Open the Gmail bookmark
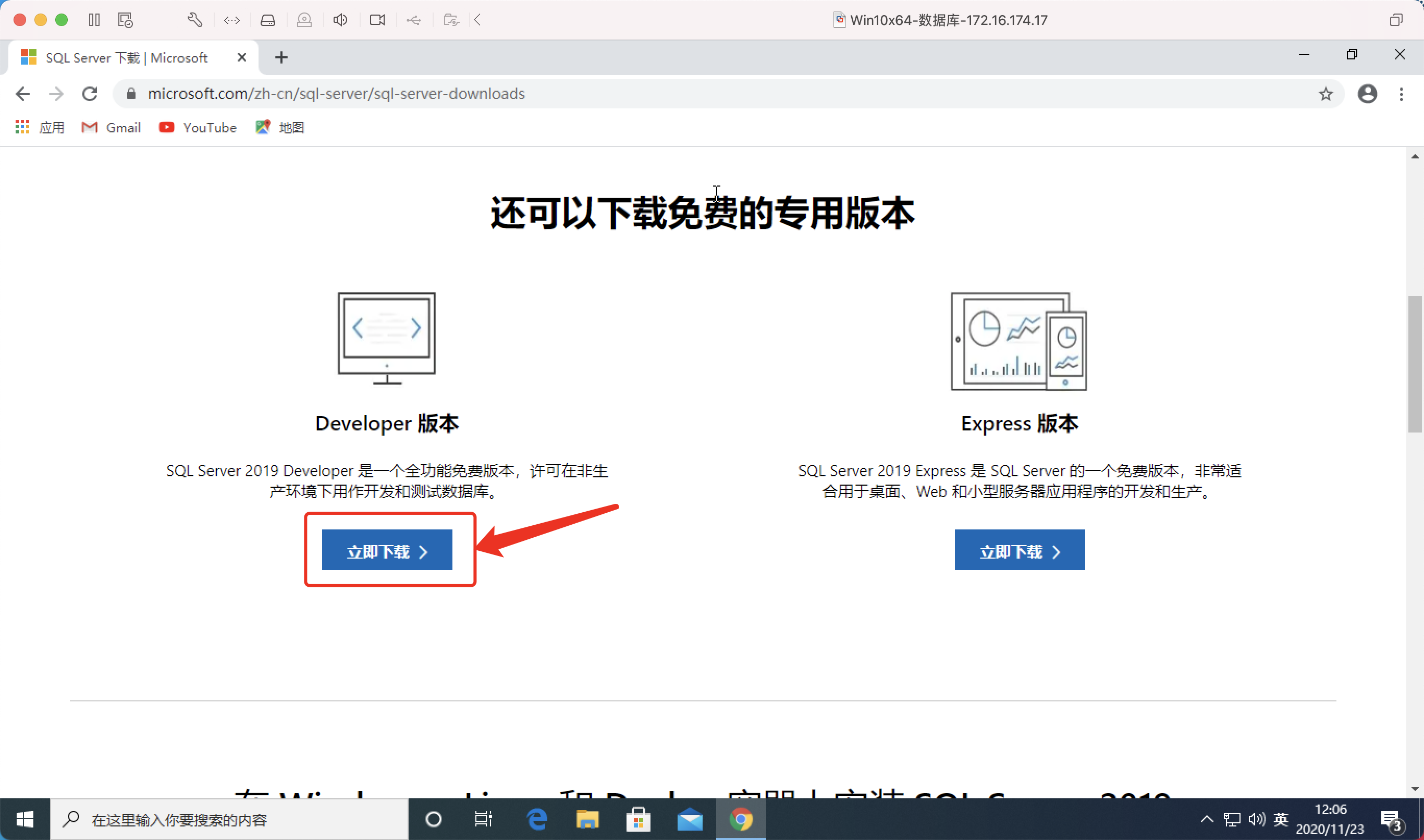The image size is (1424, 840). (x=111, y=128)
